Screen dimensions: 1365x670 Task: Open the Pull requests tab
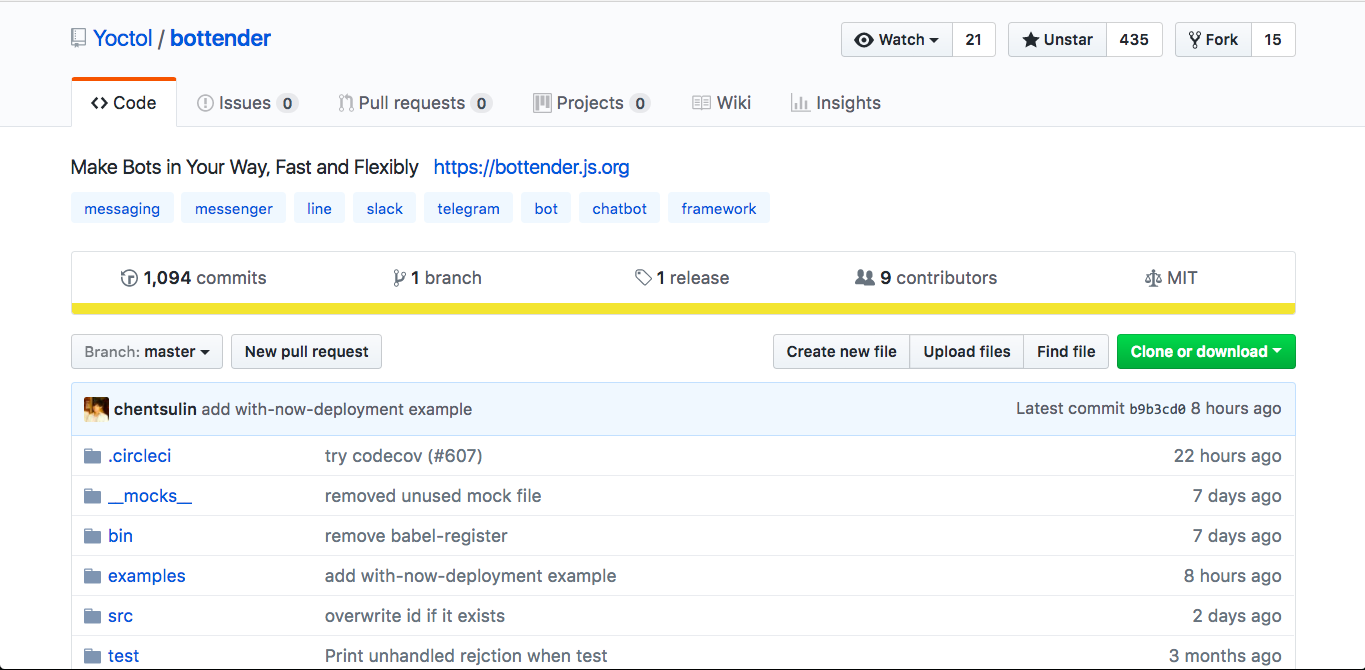415,103
